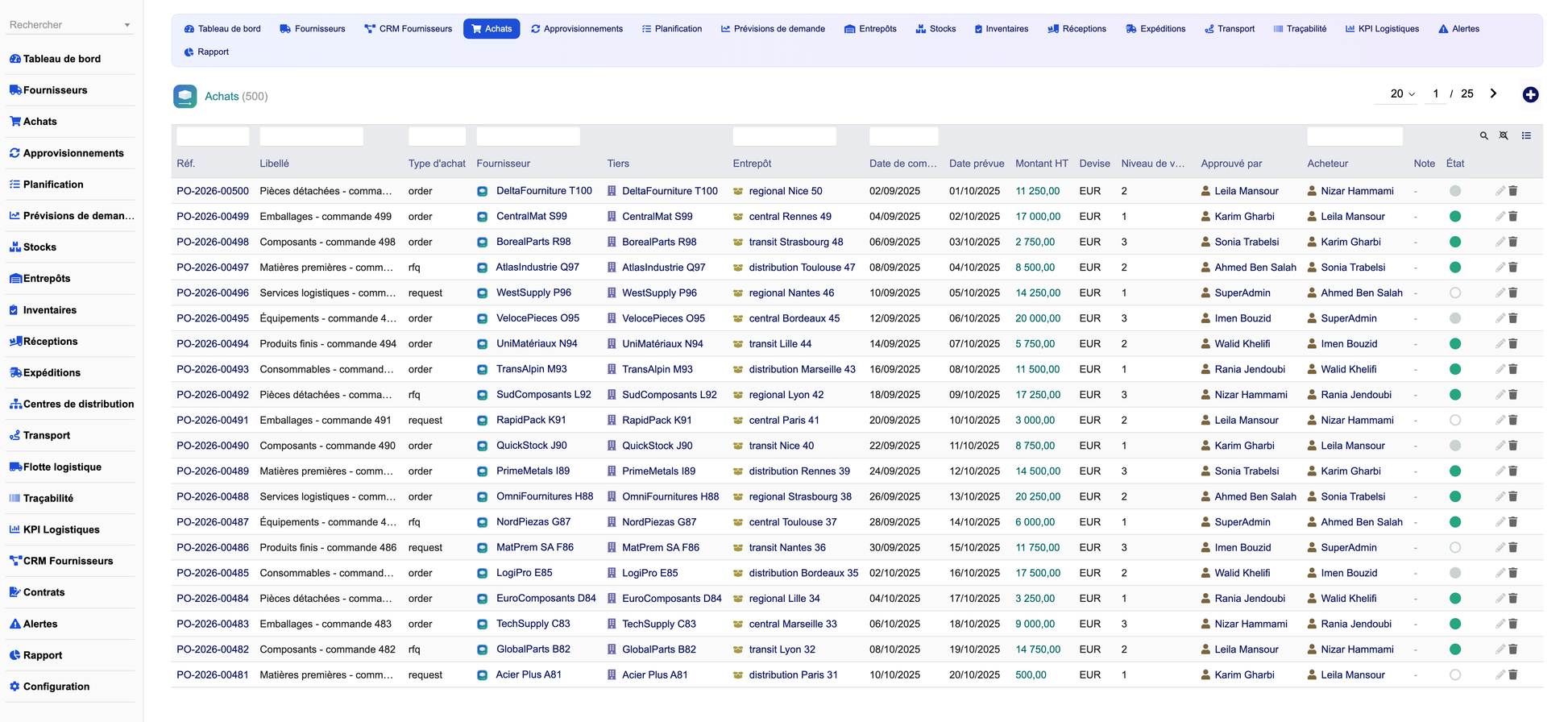Open the column list settings icon

1526,135
